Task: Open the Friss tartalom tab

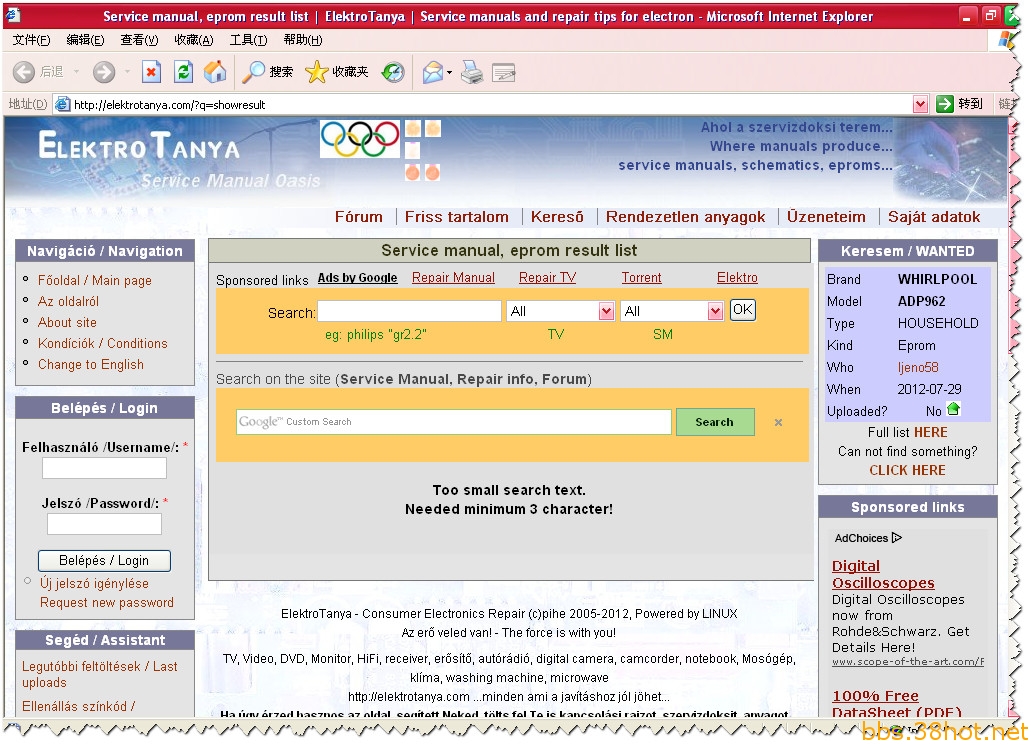Action: pyautogui.click(x=456, y=217)
